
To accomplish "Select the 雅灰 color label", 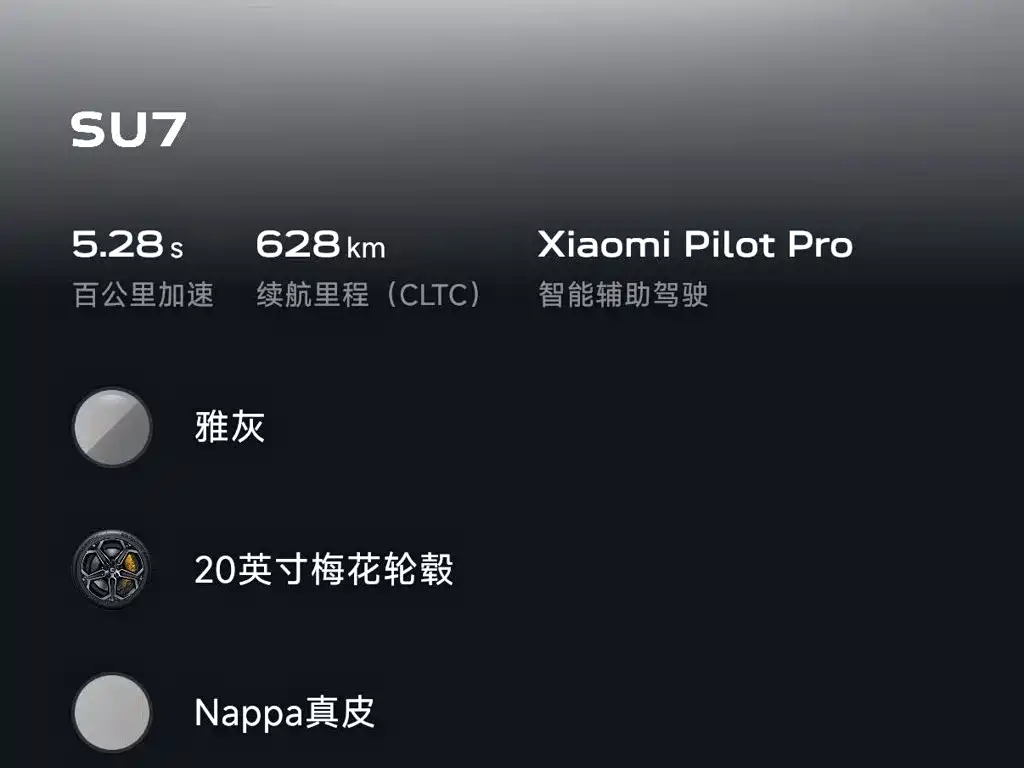I will coord(230,427).
